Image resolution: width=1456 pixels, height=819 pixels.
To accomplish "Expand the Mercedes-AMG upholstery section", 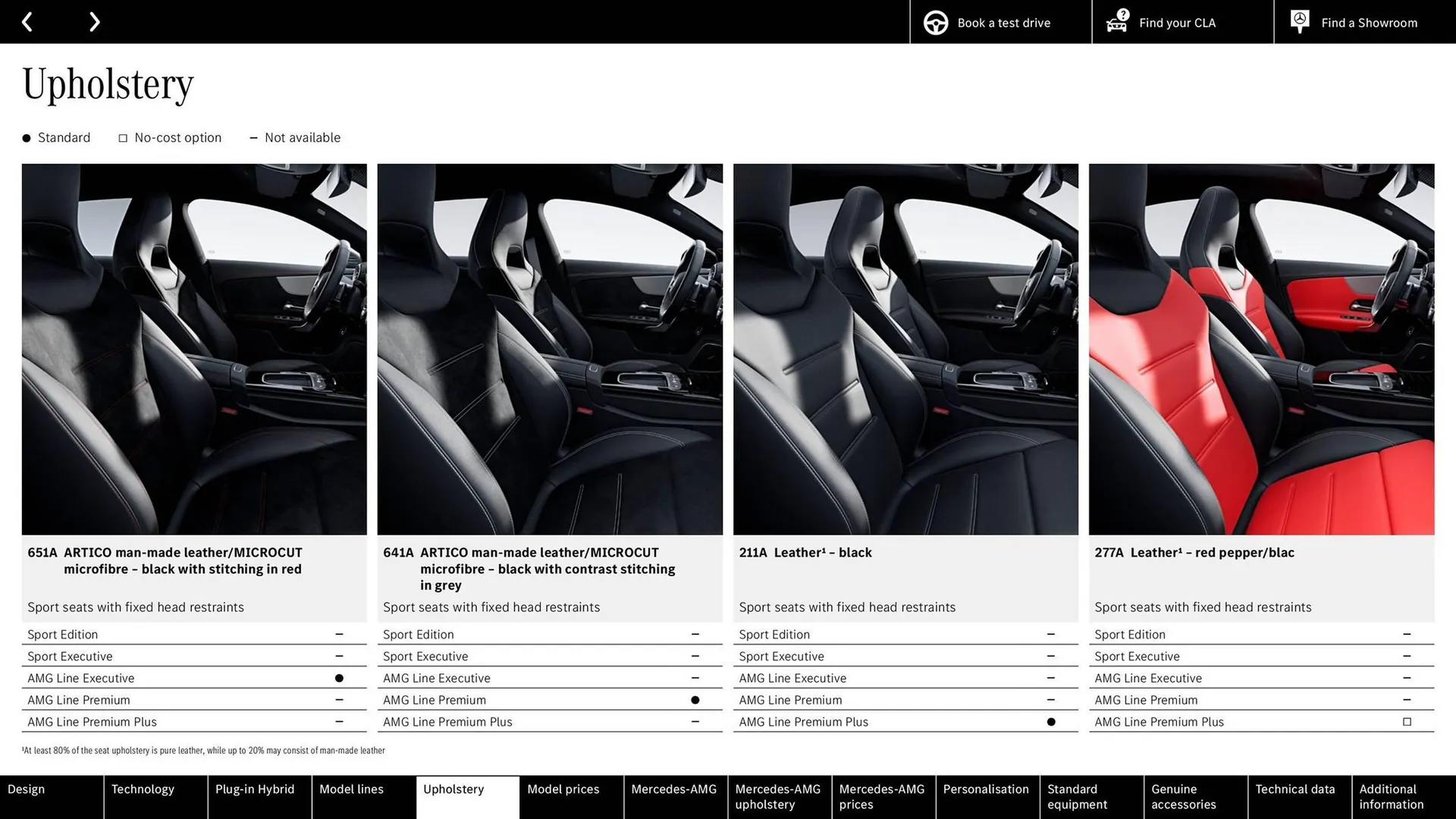I will (x=778, y=797).
